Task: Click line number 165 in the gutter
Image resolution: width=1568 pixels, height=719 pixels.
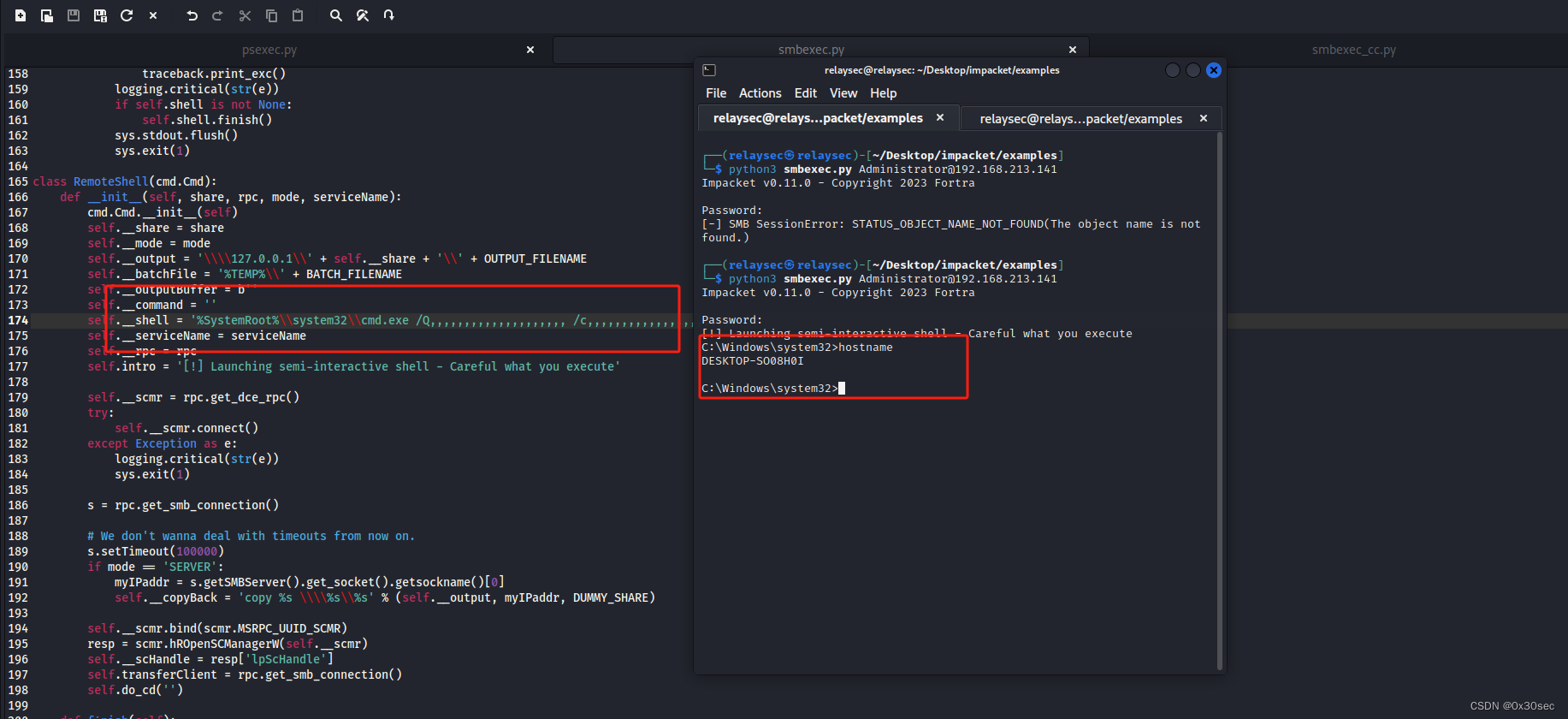Action: (x=18, y=181)
